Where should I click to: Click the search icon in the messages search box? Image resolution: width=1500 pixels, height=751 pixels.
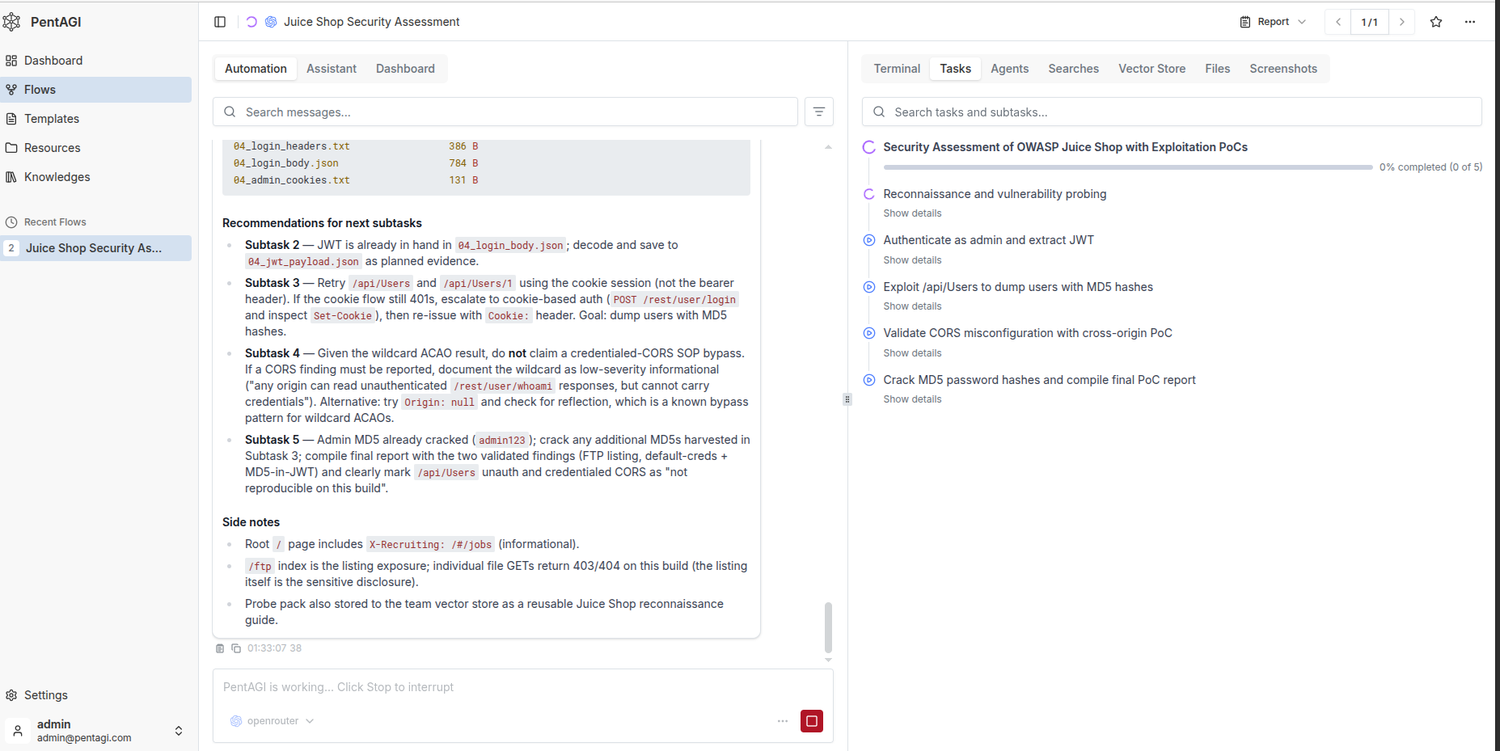(x=230, y=112)
